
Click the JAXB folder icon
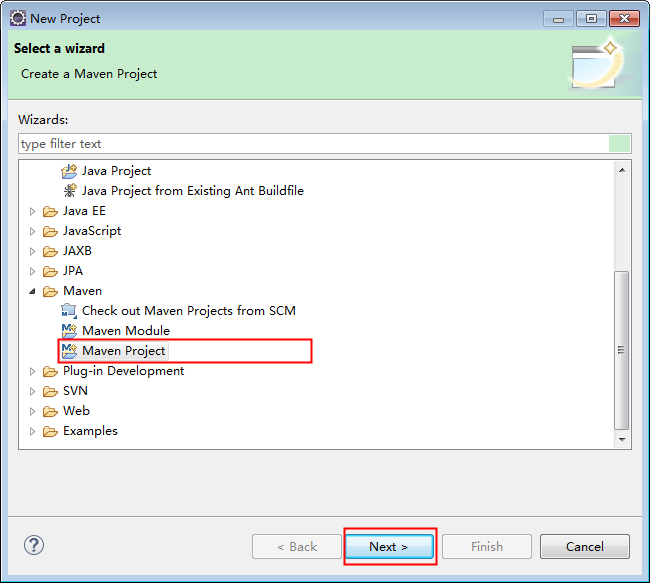[x=50, y=251]
